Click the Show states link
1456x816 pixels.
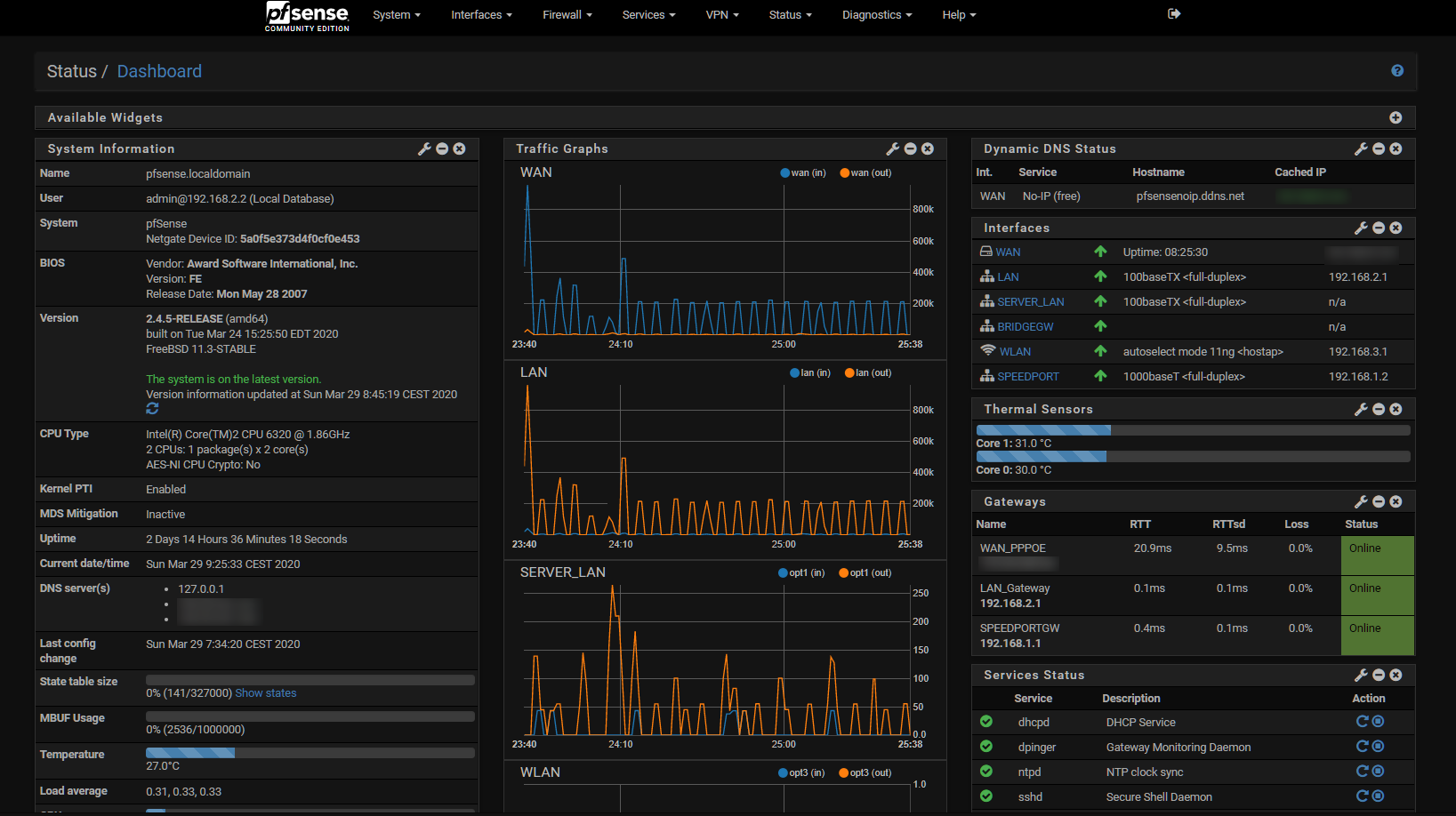pos(265,692)
